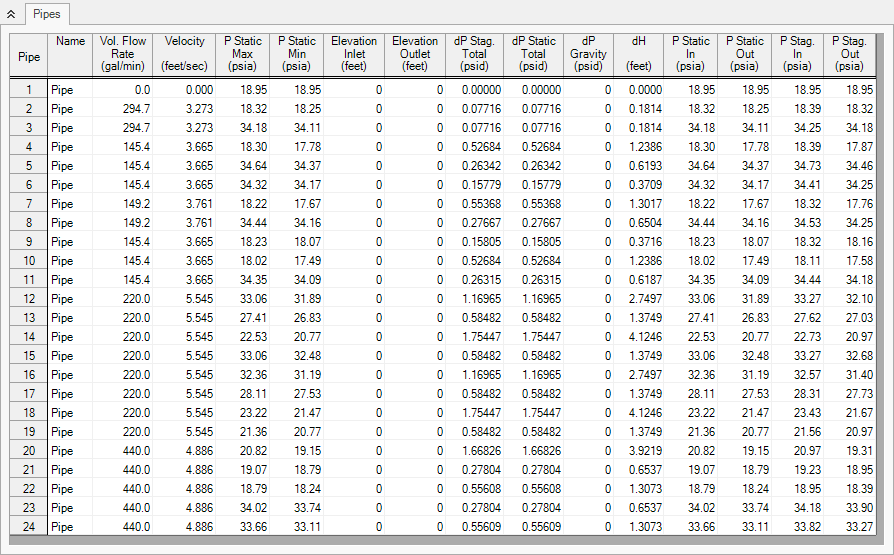Click the Pipe column header
894x555 pixels.
(x=29, y=57)
